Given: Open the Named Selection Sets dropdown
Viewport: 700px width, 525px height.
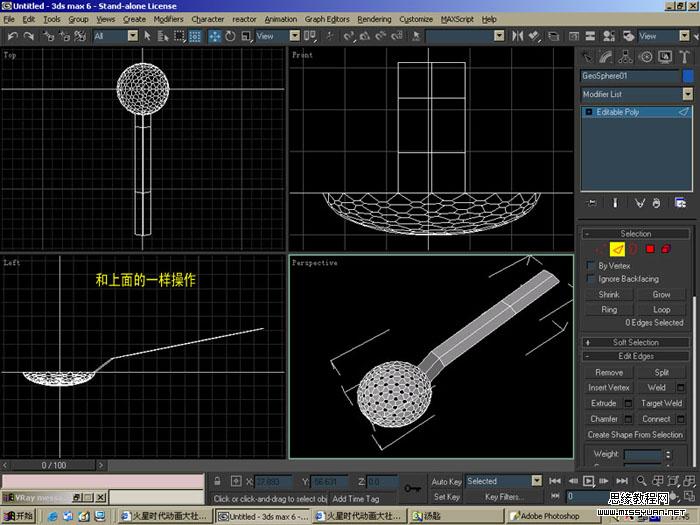Looking at the screenshot, I should pyautogui.click(x=499, y=36).
